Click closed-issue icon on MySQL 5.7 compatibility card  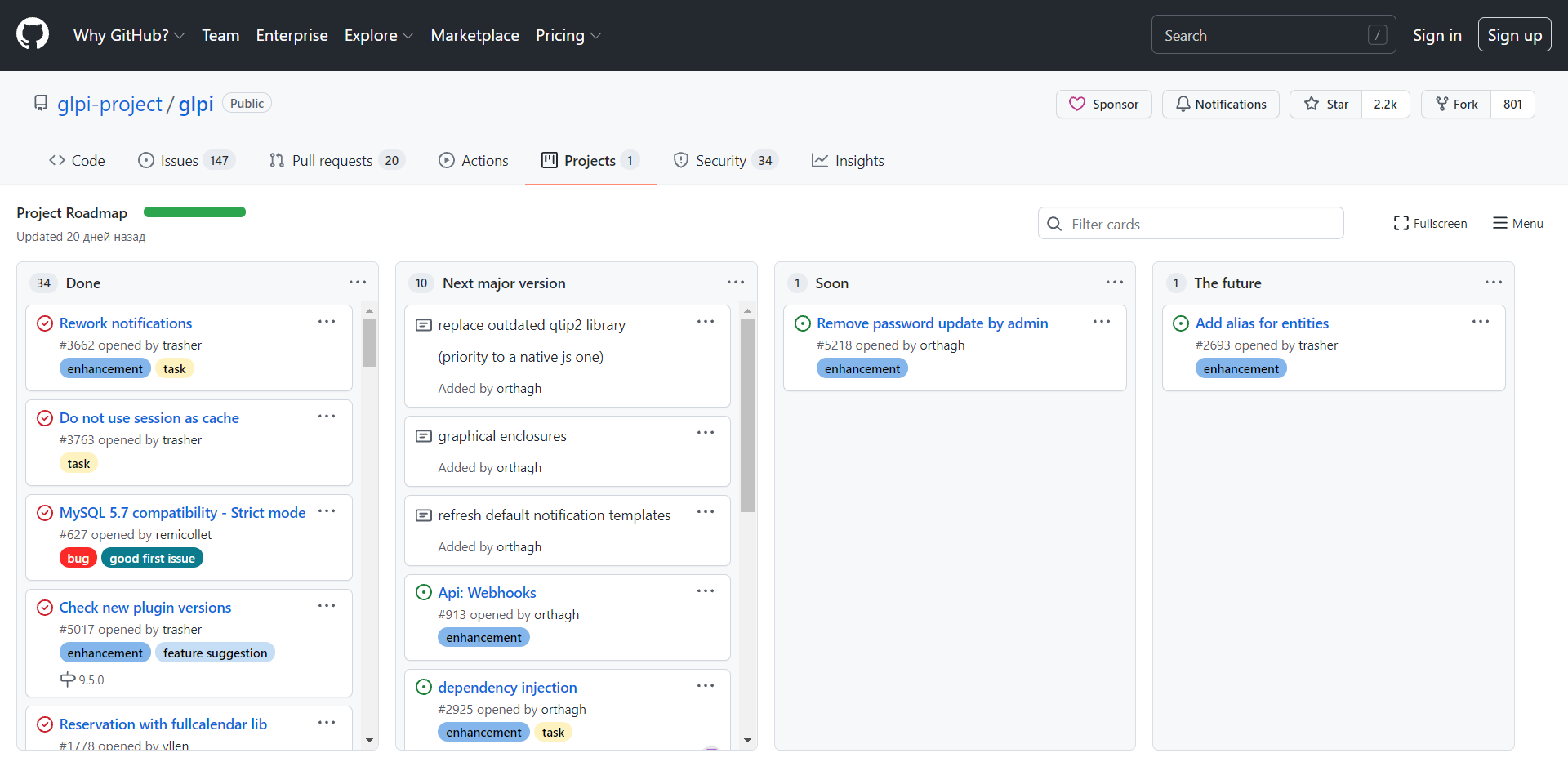click(x=45, y=513)
